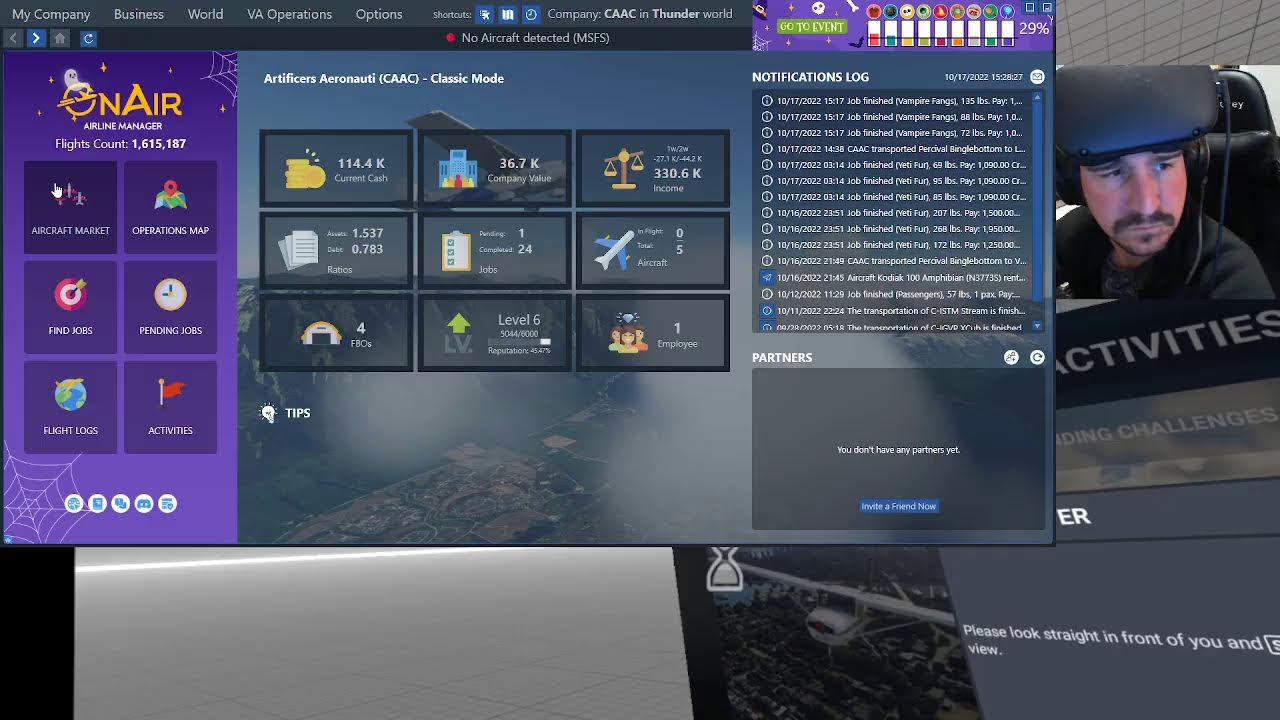
Task: Click the translate icon in sidebar footer
Action: click(121, 504)
